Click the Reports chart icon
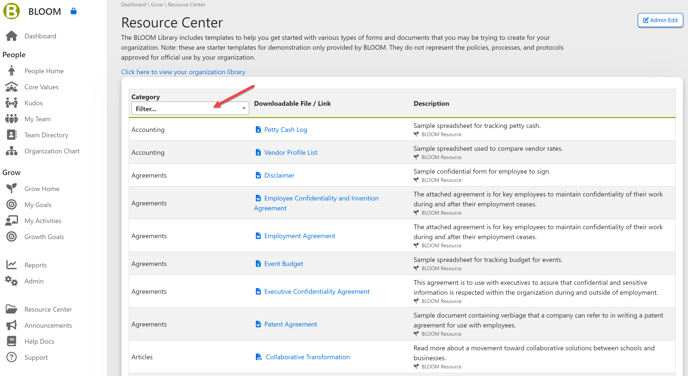This screenshot has width=688, height=376. pos(11,265)
